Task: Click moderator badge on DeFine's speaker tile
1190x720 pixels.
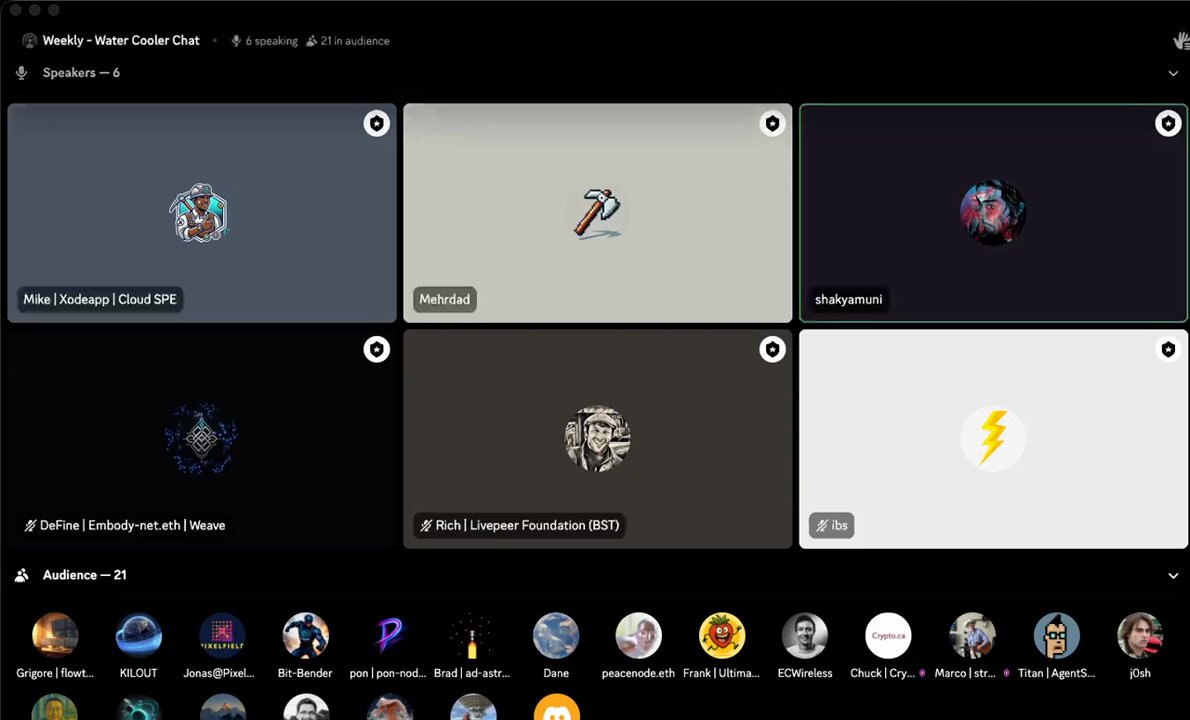Action: 376,349
